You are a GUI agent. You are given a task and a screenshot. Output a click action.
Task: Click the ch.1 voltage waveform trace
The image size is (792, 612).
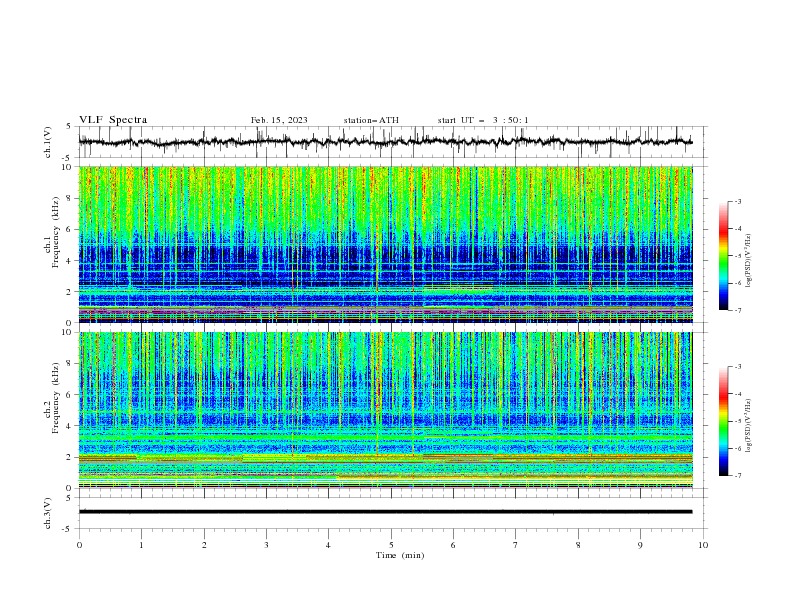point(385,142)
